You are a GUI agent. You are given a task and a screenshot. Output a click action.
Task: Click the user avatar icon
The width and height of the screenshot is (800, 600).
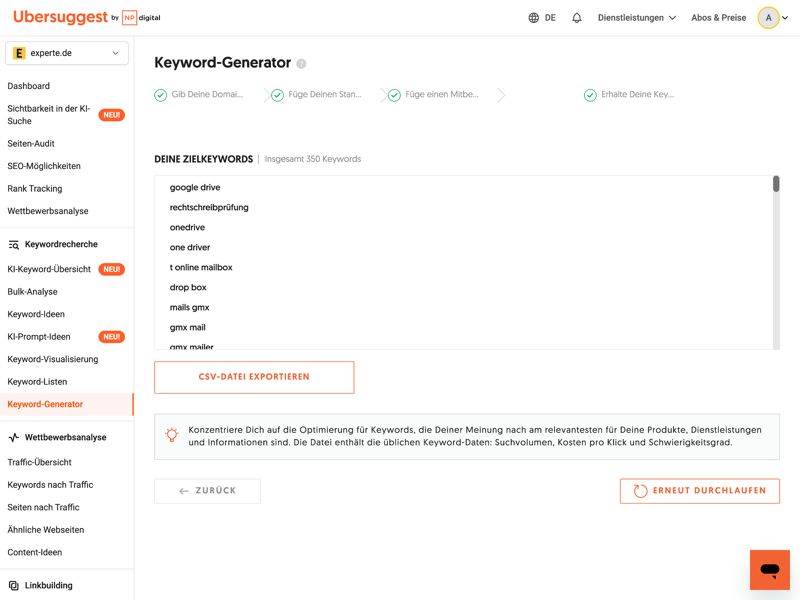tap(768, 18)
